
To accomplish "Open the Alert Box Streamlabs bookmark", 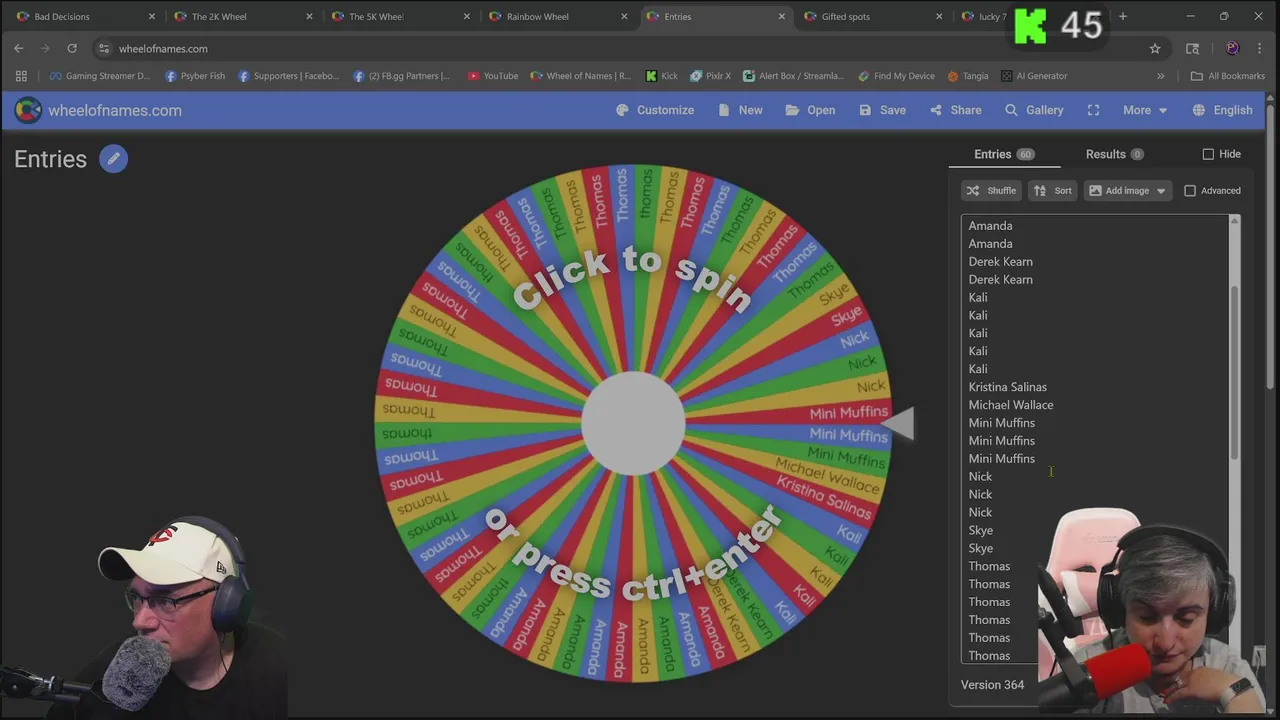I will click(794, 76).
